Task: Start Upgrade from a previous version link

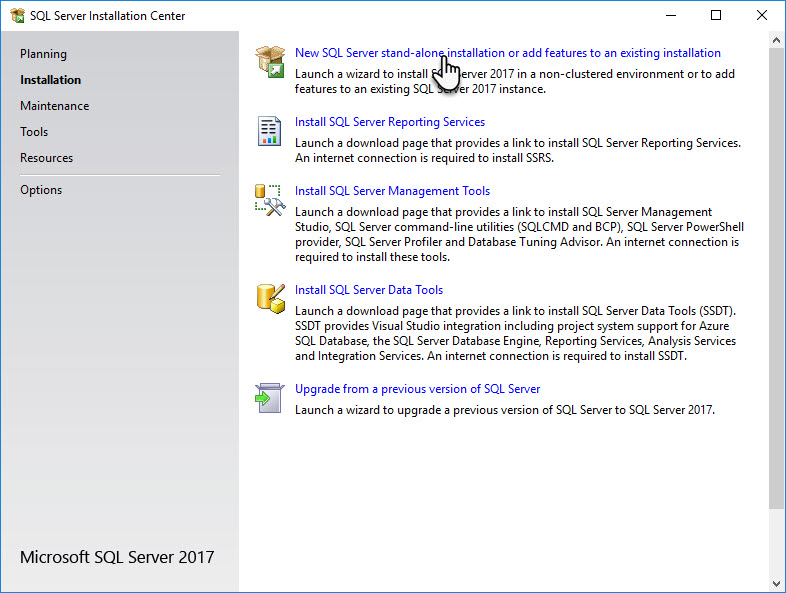Action: click(x=417, y=389)
